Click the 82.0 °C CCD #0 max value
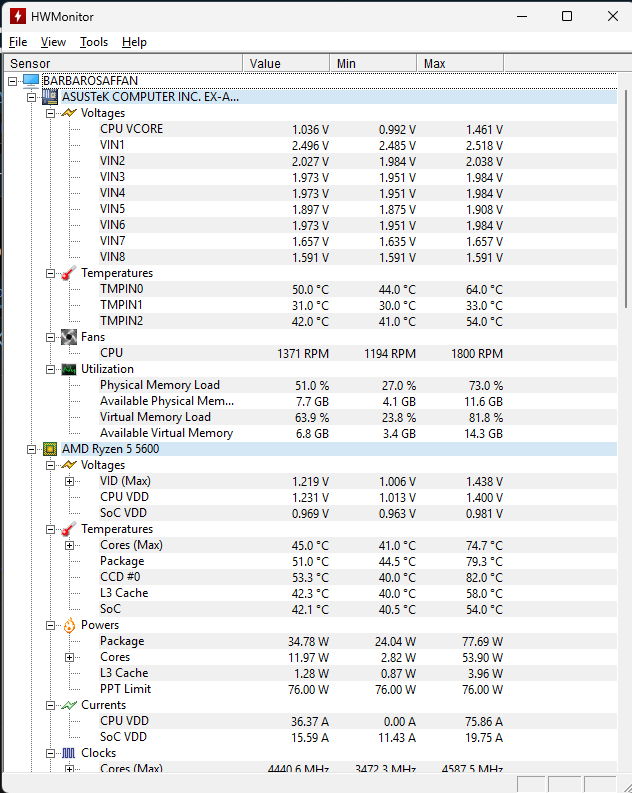Viewport: 632px width, 793px height. point(484,578)
